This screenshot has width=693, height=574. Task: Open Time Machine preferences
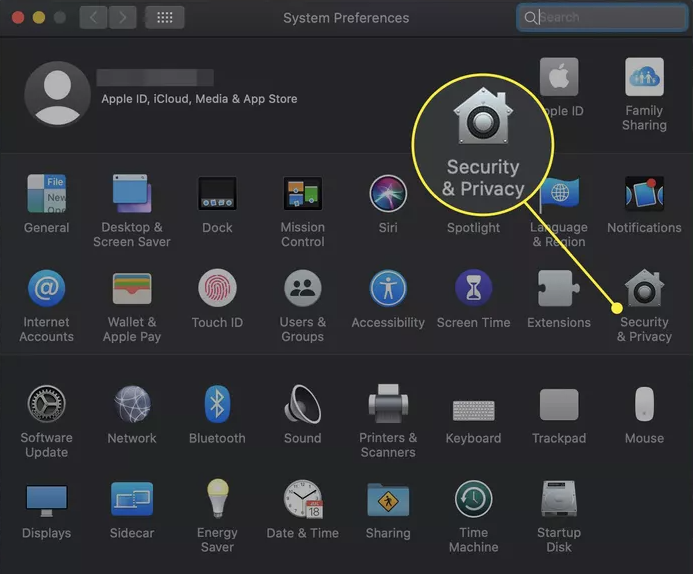(x=473, y=499)
